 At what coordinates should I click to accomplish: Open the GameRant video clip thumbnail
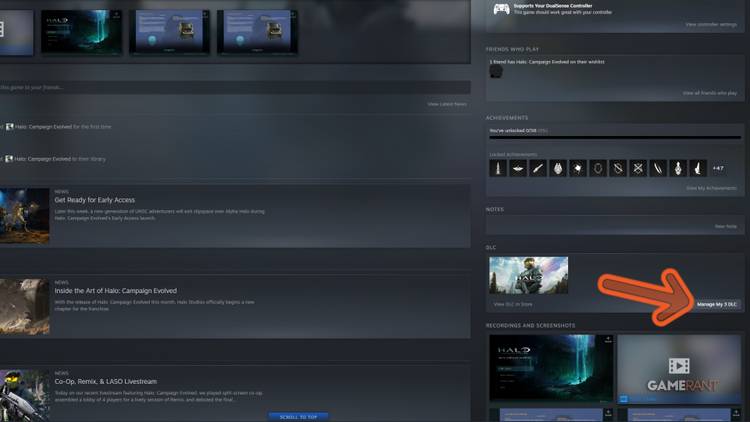679,368
